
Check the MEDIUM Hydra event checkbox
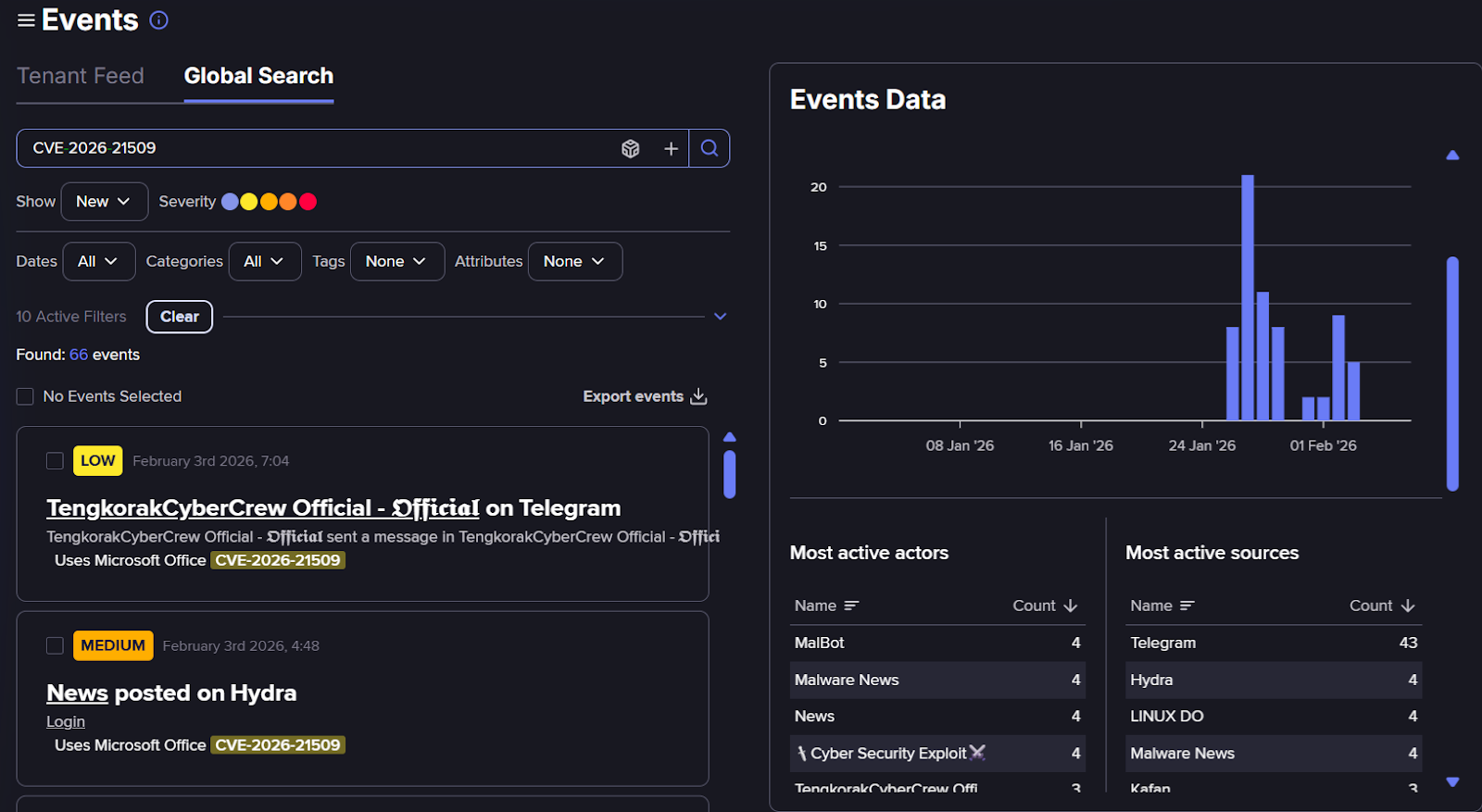click(55, 645)
